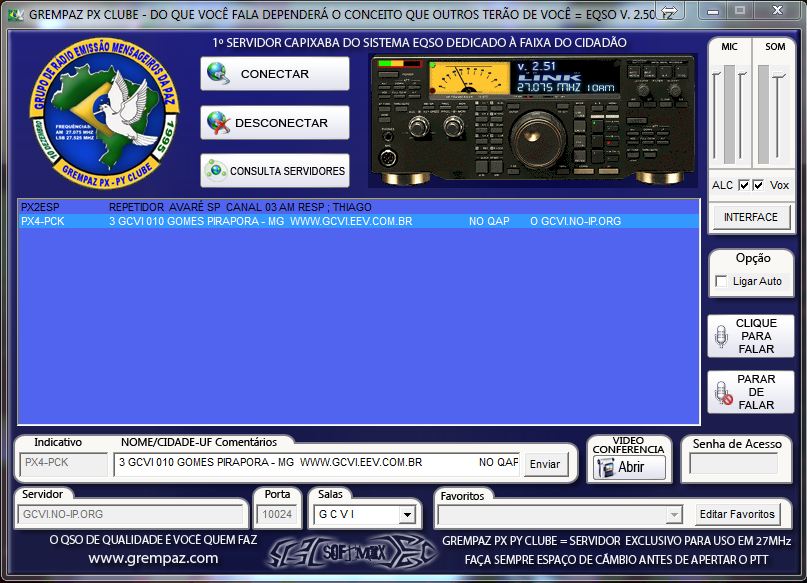Click the double-arrow button in the title bar
Image resolution: width=807 pixels, height=583 pixels.
click(x=669, y=11)
